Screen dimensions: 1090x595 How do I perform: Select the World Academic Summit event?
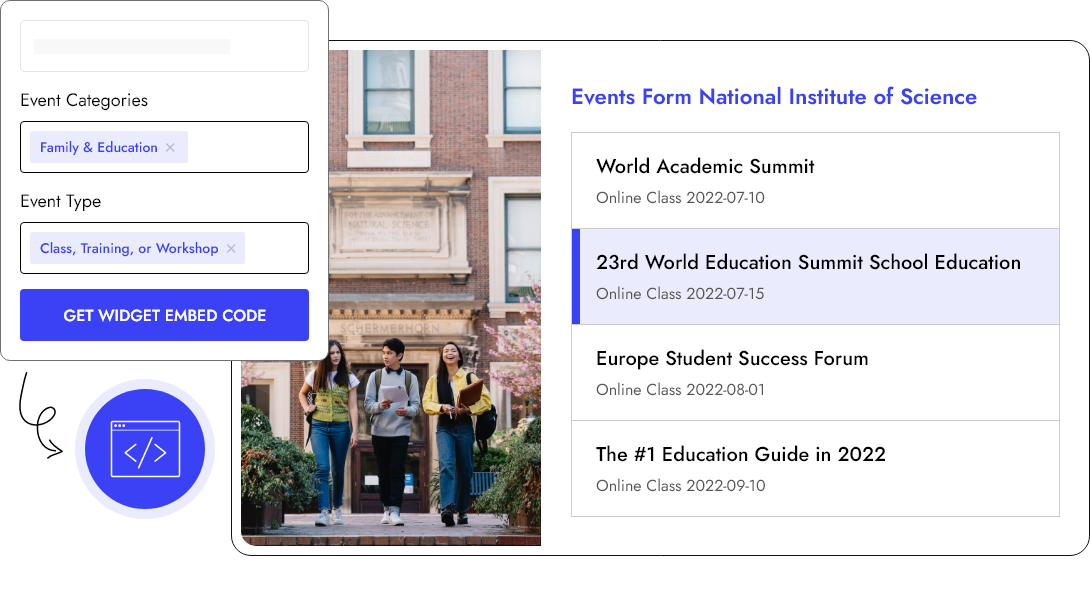pos(705,167)
